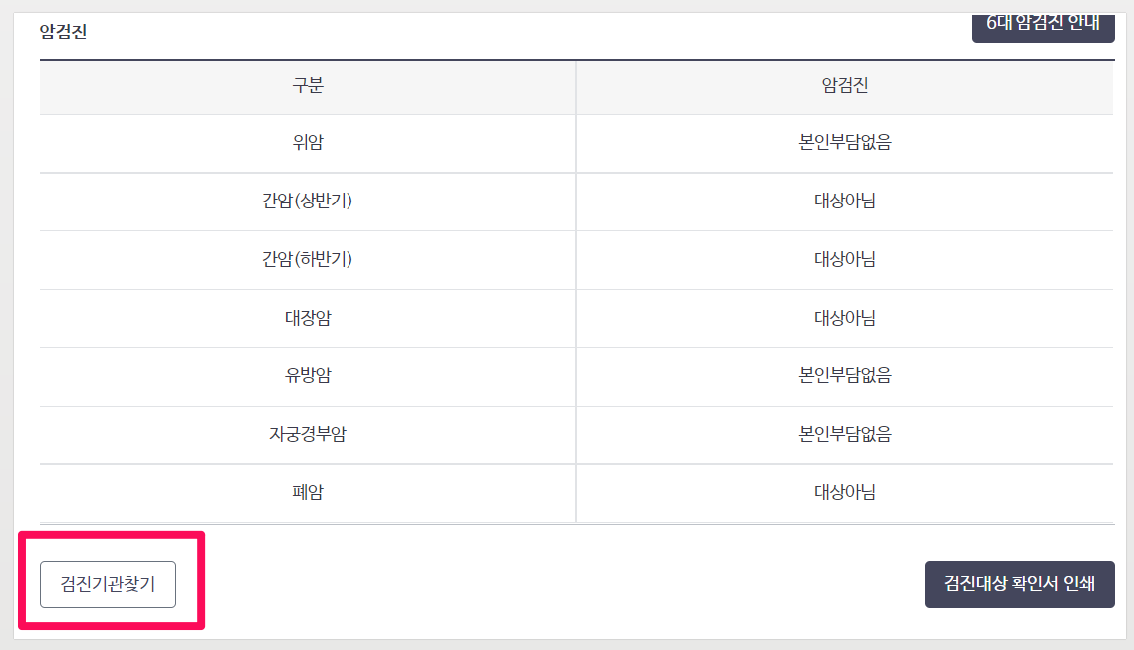Select the 자궁경부암 row label

[x=308, y=434]
